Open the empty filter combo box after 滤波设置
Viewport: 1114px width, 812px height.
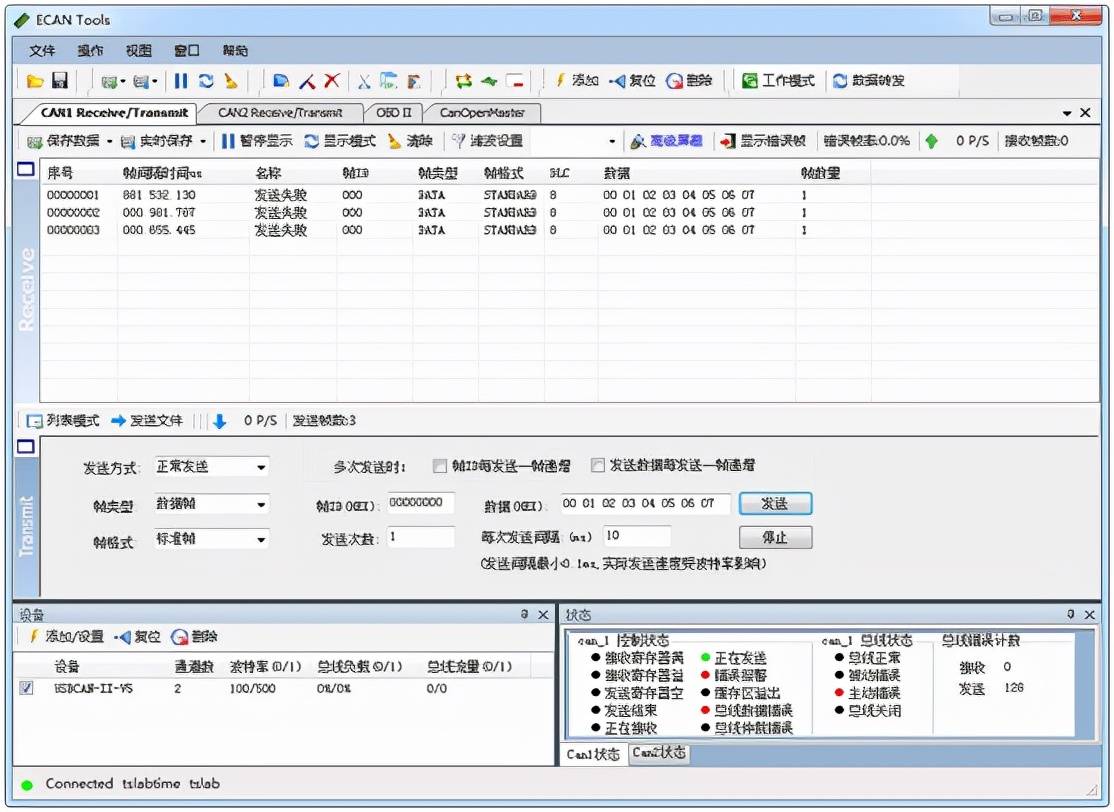click(575, 141)
